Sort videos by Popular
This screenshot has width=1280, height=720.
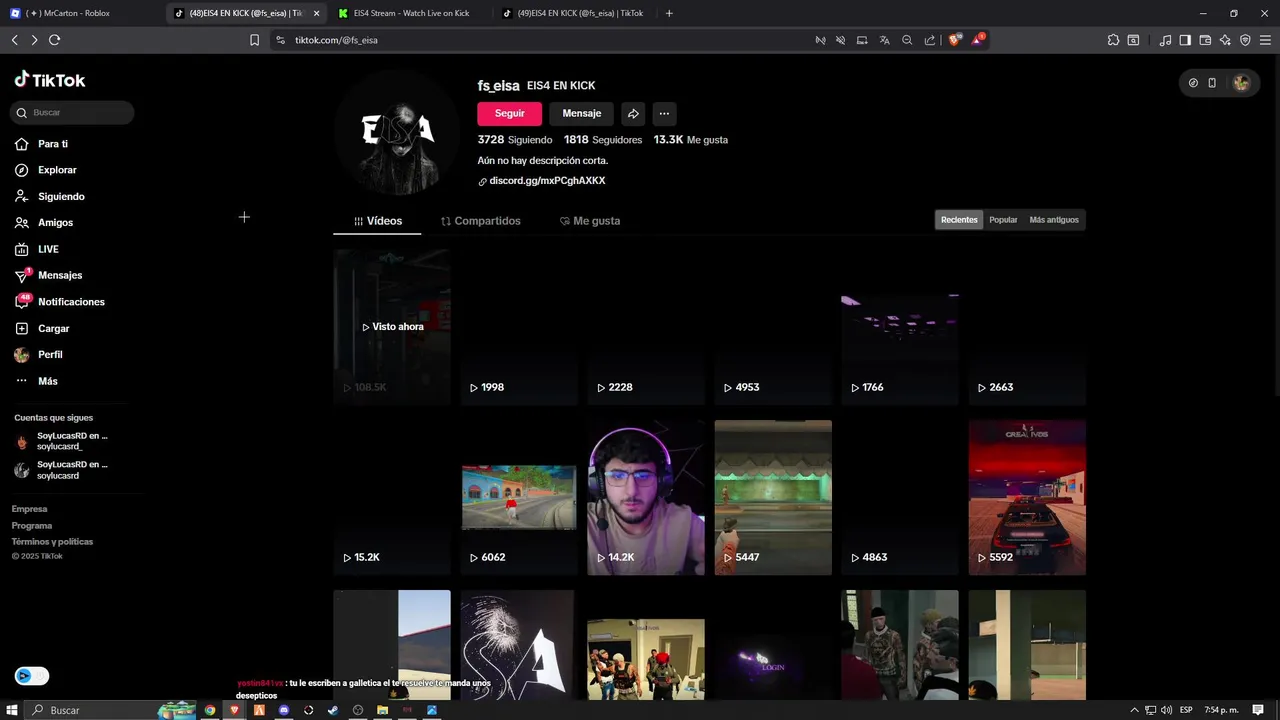coord(1003,220)
